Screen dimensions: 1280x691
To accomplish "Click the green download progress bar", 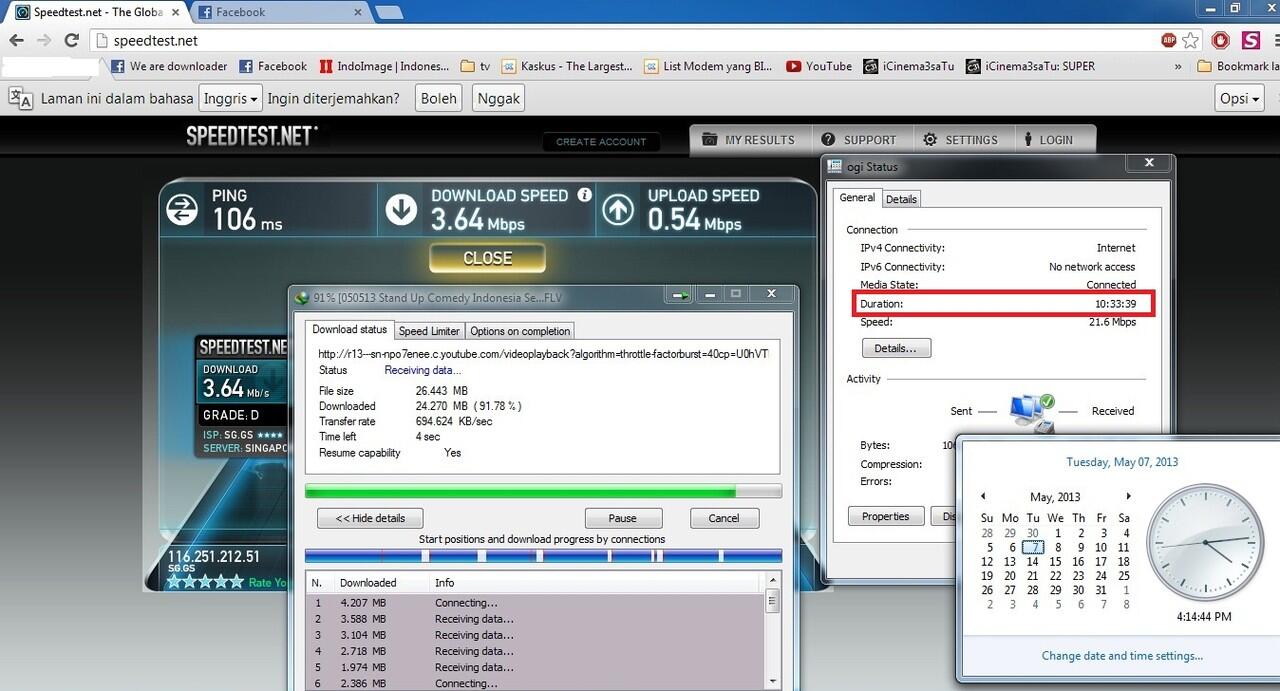I will 543,492.
